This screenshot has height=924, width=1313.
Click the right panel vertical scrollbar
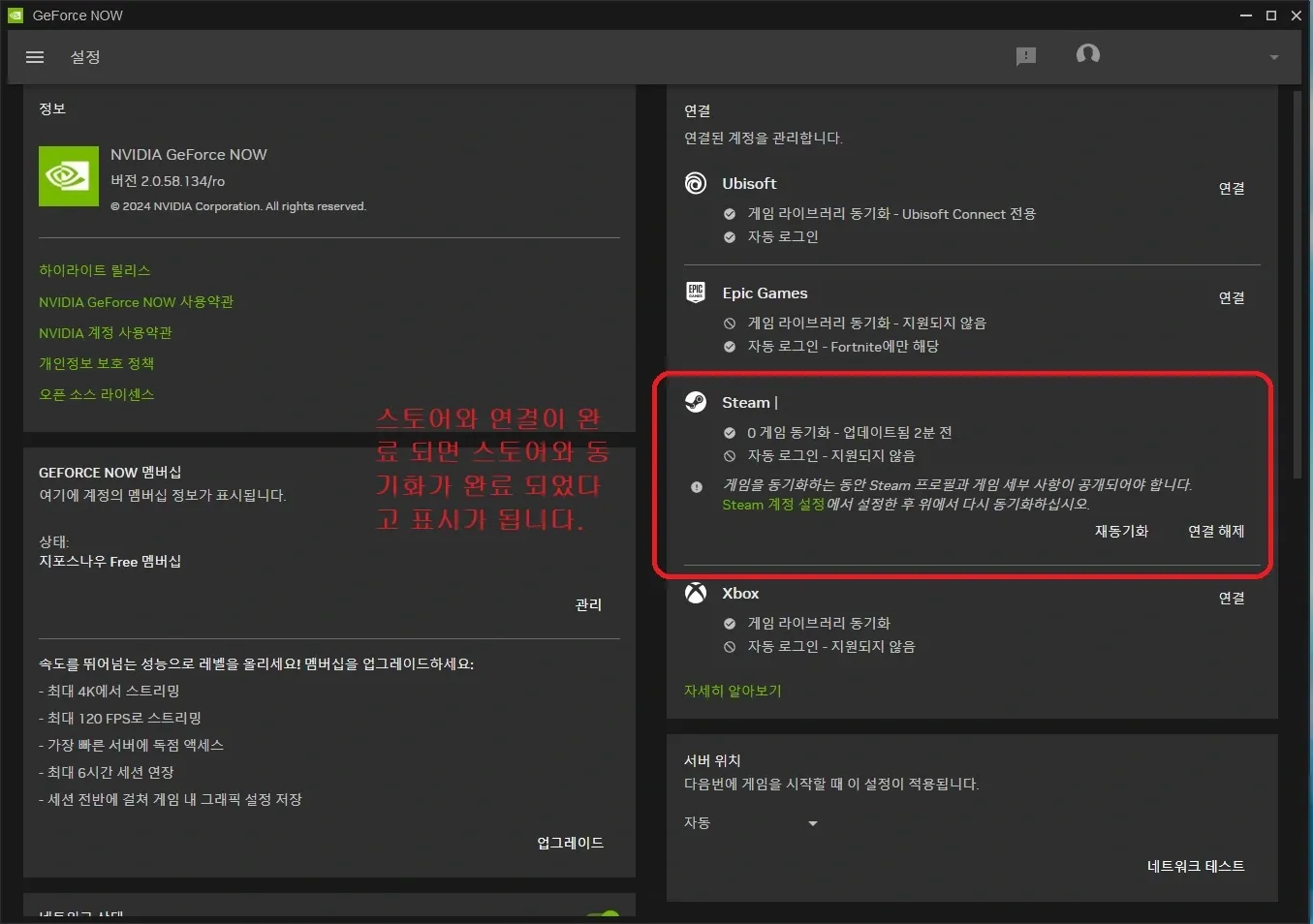[x=1297, y=286]
